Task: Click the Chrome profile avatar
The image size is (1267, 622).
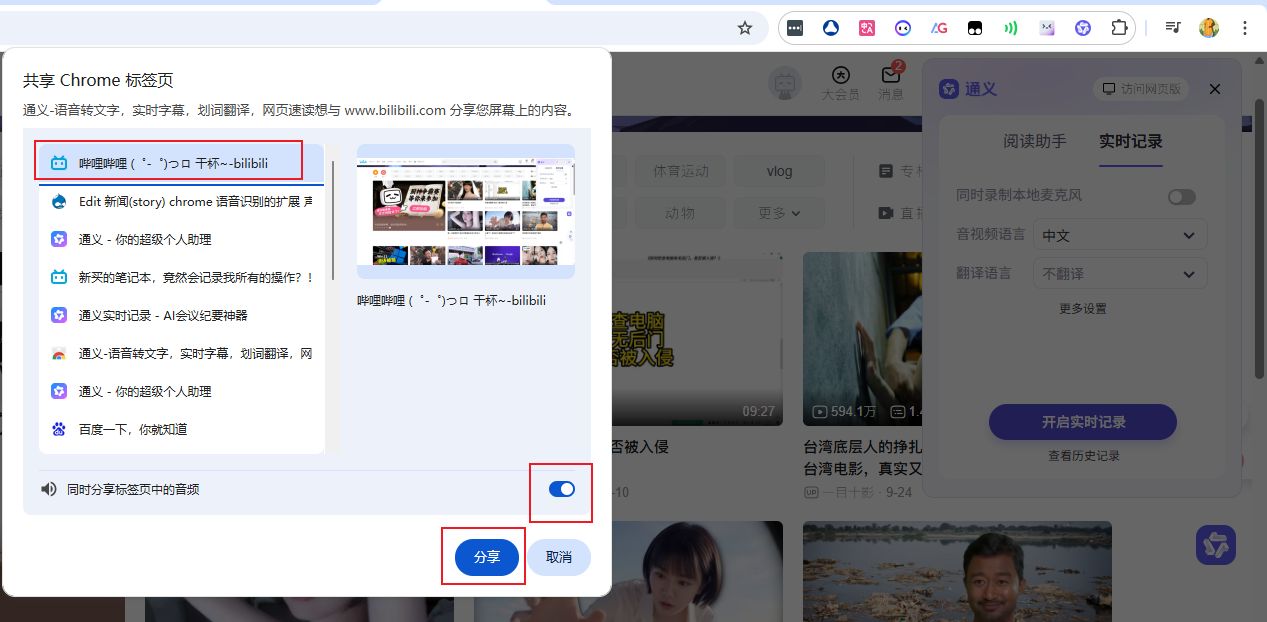Action: 1209,28
